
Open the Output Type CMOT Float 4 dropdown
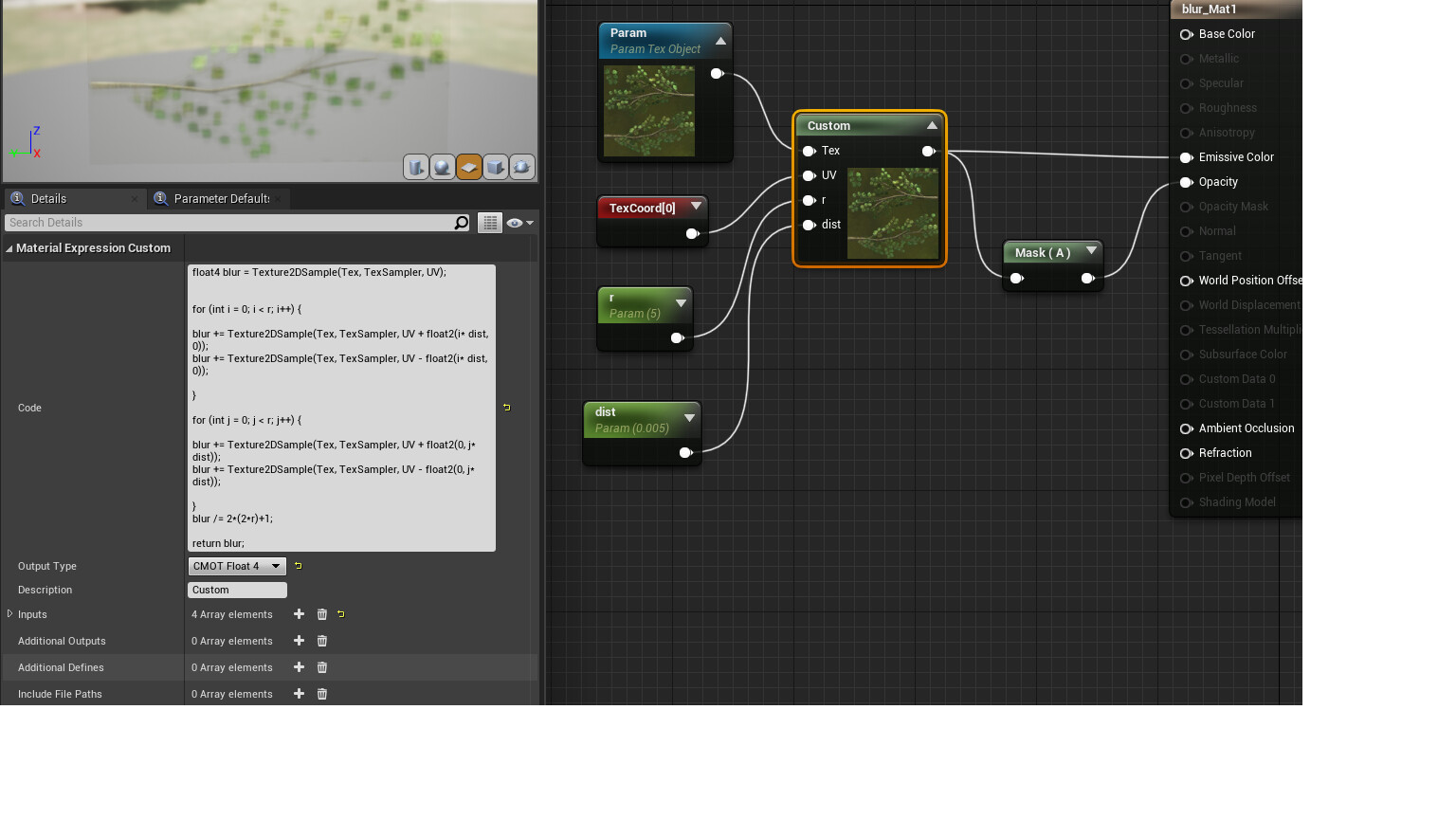237,566
